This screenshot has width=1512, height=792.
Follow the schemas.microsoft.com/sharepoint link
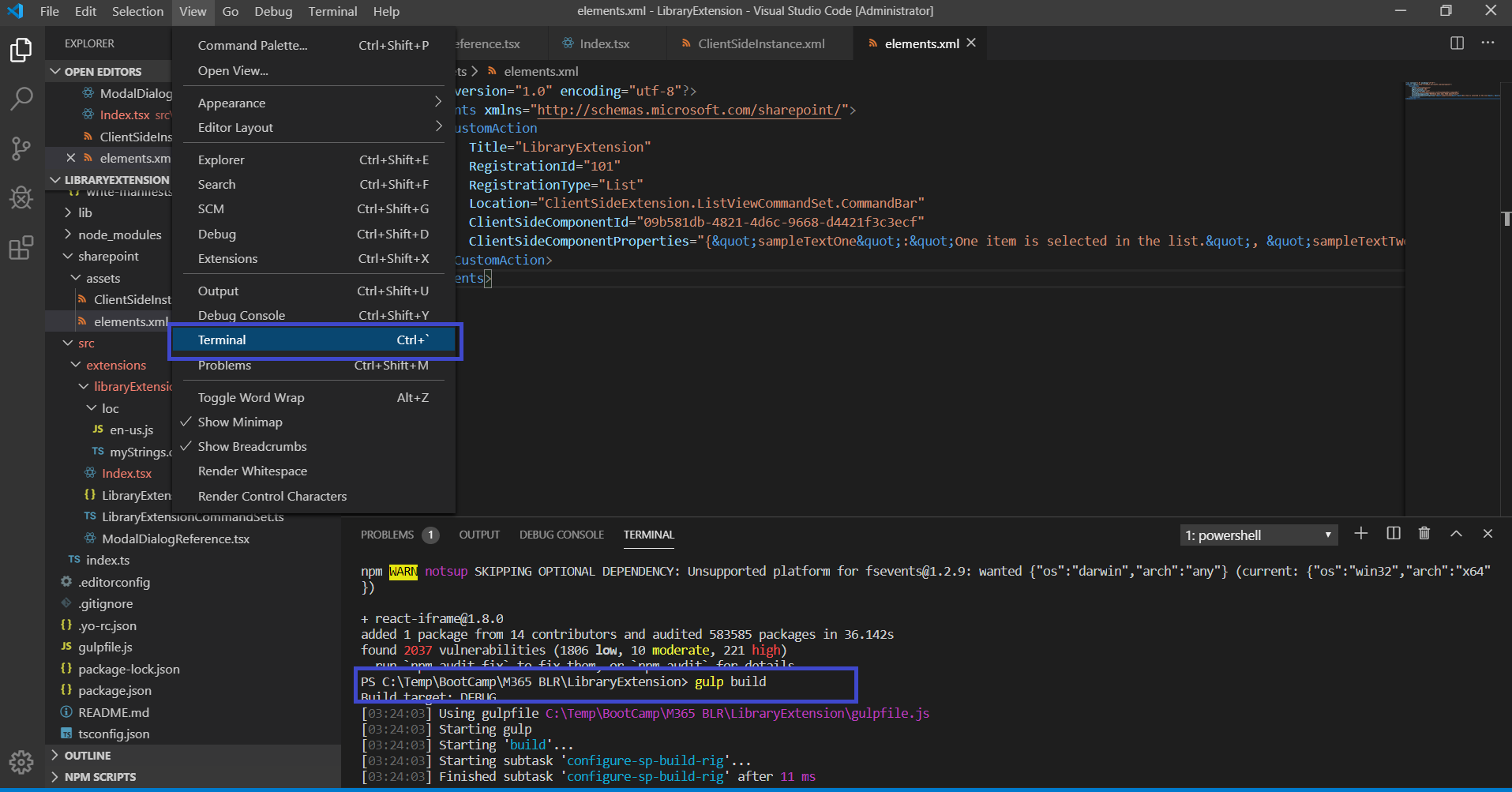688,110
